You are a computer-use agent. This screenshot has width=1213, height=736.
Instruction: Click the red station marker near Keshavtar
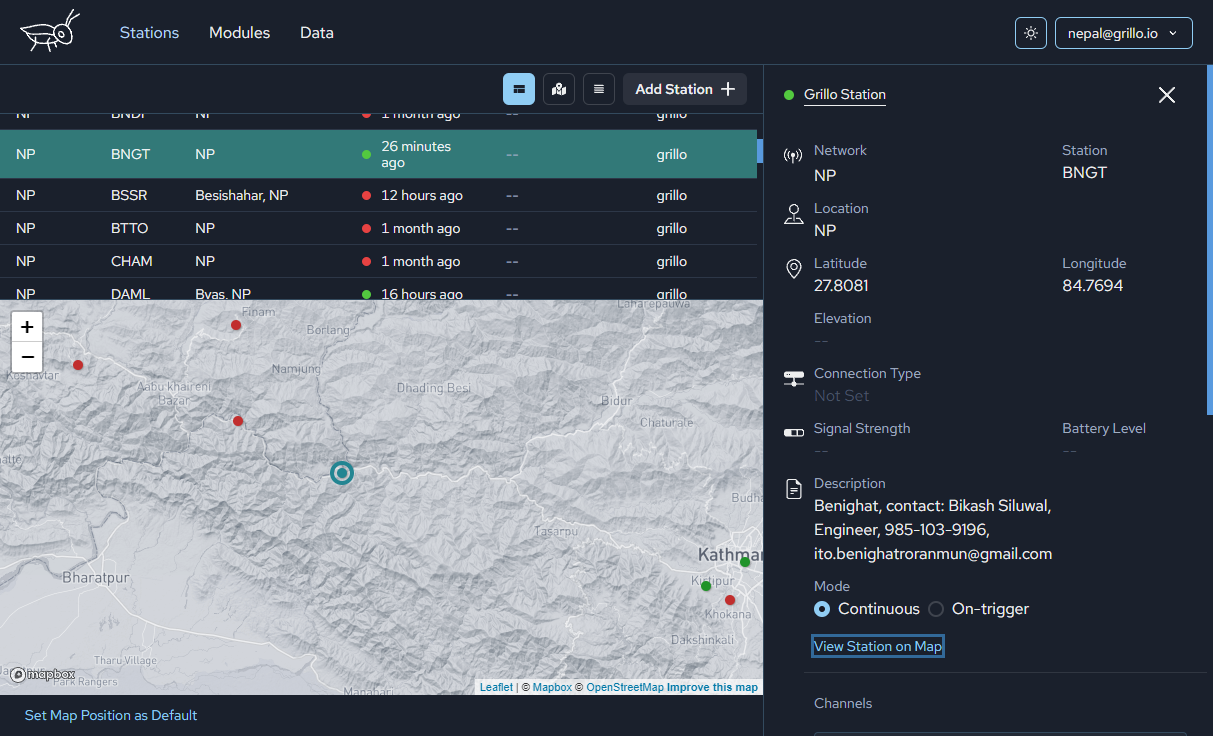tap(78, 365)
